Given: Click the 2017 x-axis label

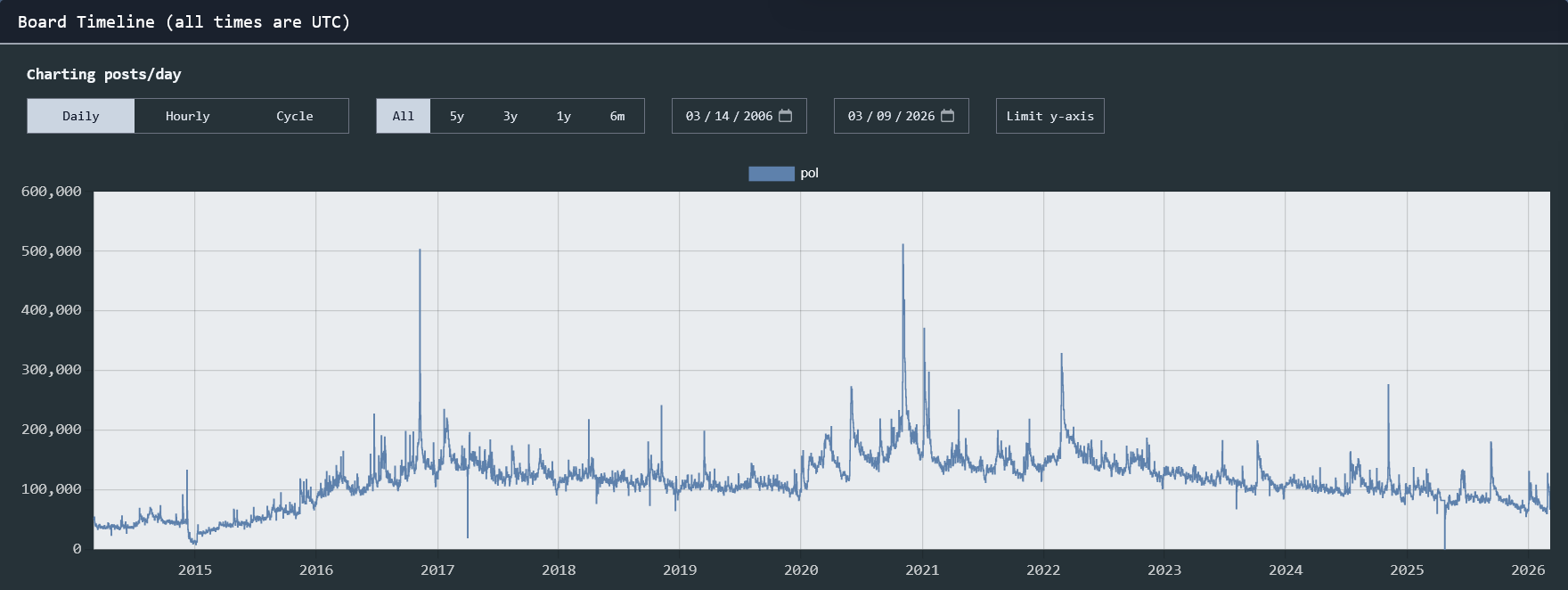Looking at the screenshot, I should tap(437, 570).
